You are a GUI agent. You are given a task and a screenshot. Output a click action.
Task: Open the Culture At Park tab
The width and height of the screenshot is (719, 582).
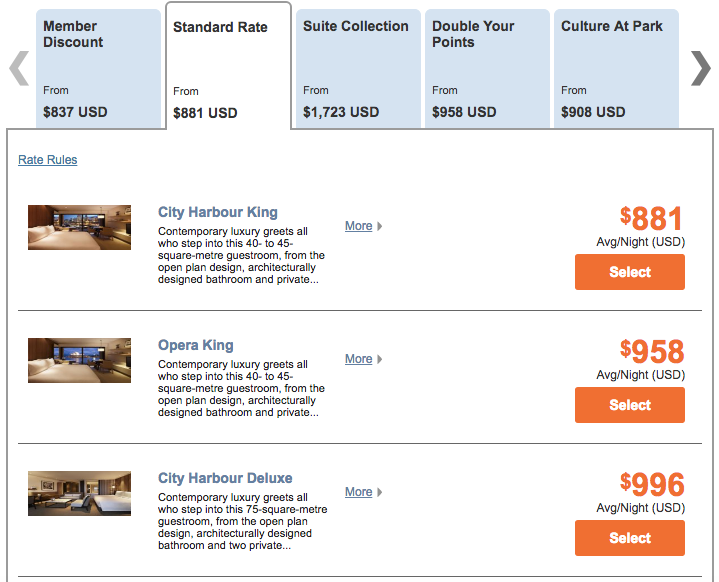tap(616, 69)
